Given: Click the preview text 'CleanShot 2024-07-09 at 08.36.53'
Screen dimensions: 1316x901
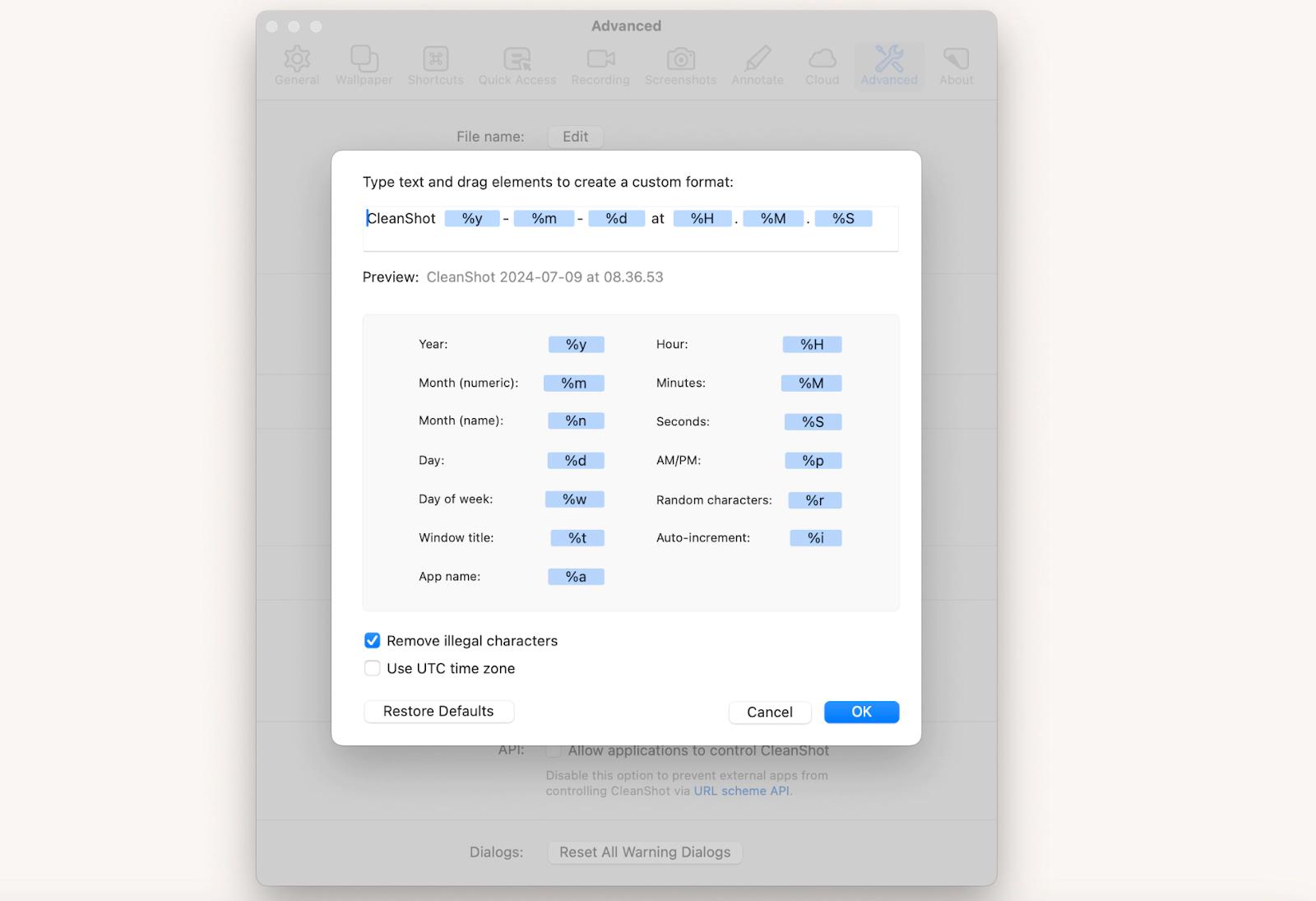Looking at the screenshot, I should [544, 277].
